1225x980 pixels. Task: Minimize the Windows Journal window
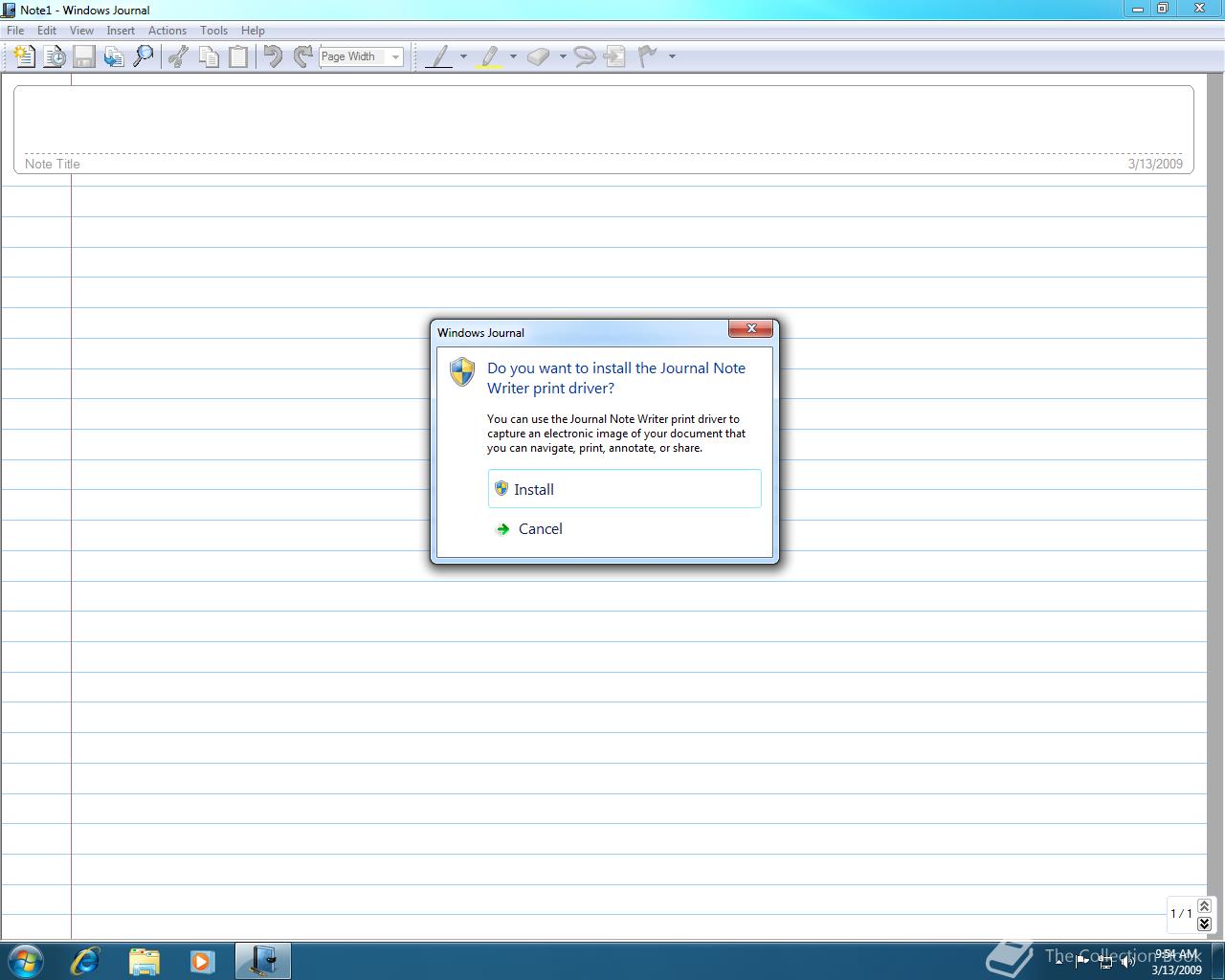point(1137,9)
